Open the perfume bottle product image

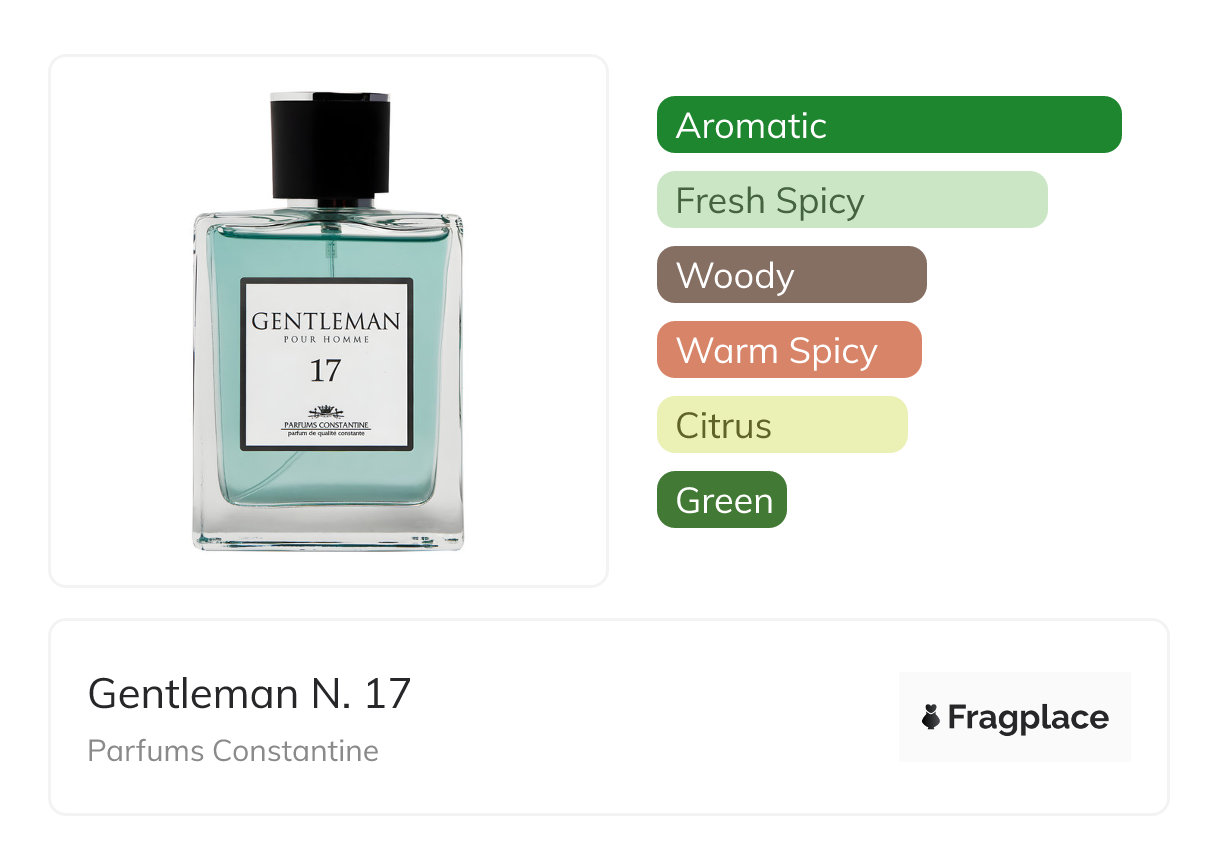(329, 321)
